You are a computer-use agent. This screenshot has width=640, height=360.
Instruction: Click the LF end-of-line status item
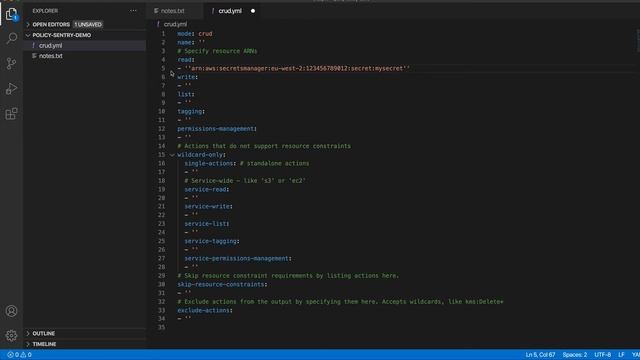pos(621,355)
